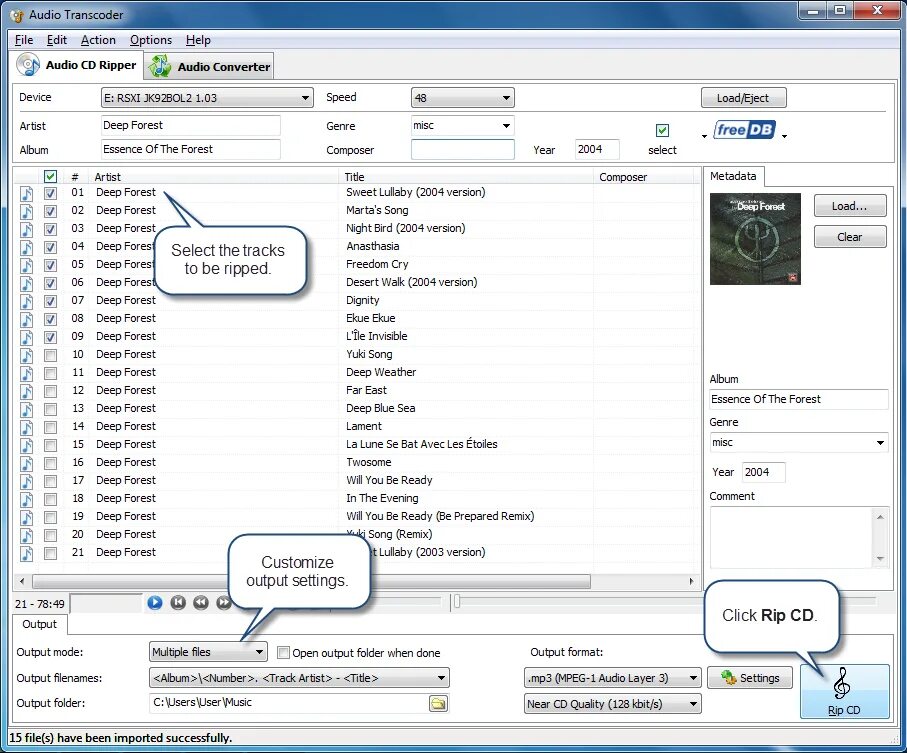907x753 pixels.
Task: Open the Output format mp3 dropdown
Action: tap(613, 678)
